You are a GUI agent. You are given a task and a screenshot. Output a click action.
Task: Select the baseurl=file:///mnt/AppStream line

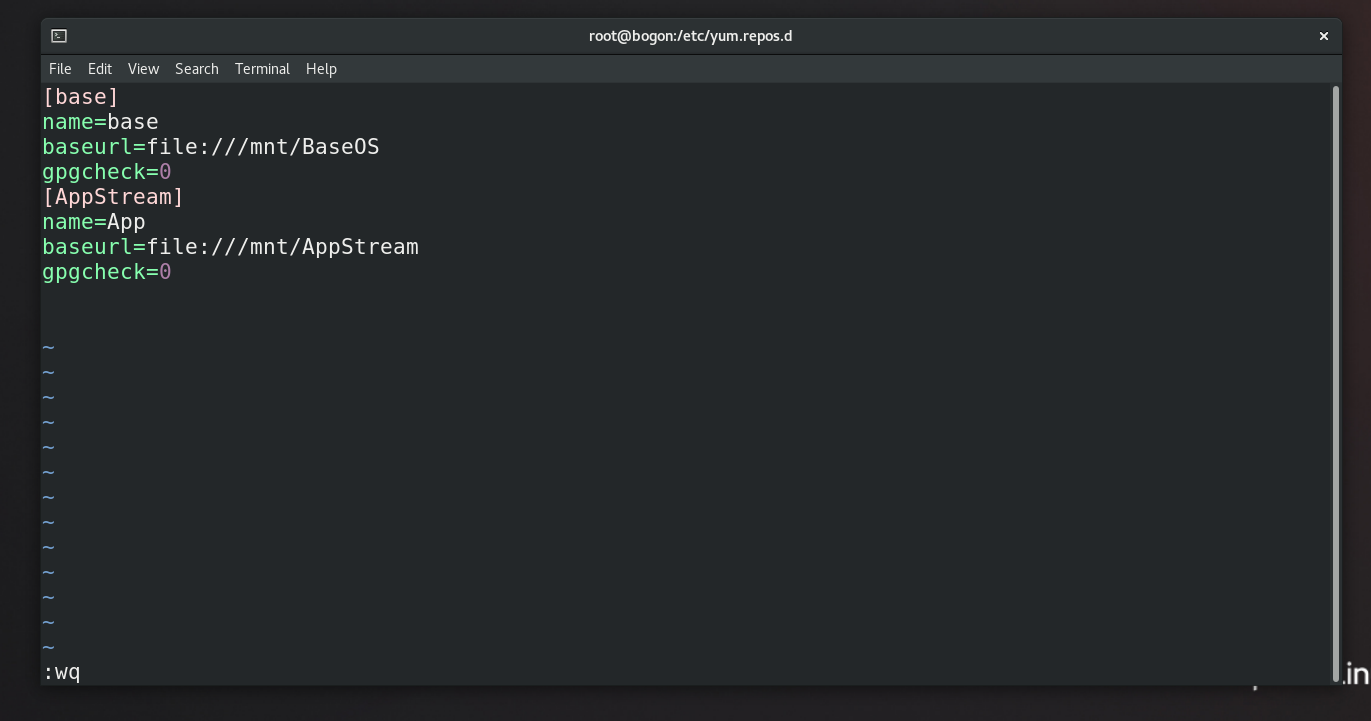[x=230, y=246]
